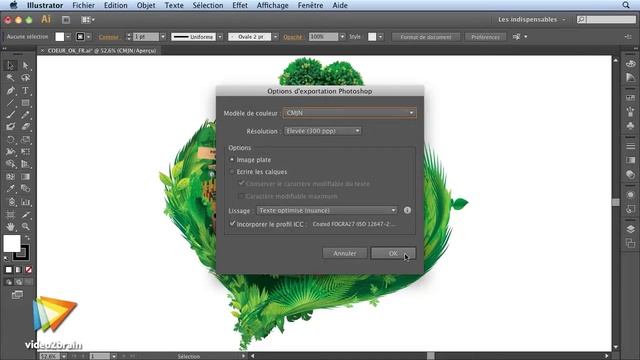Viewport: 640px width, 360px height.
Task: Open the Ovale 2 pt brush dropdown
Action: click(276, 37)
